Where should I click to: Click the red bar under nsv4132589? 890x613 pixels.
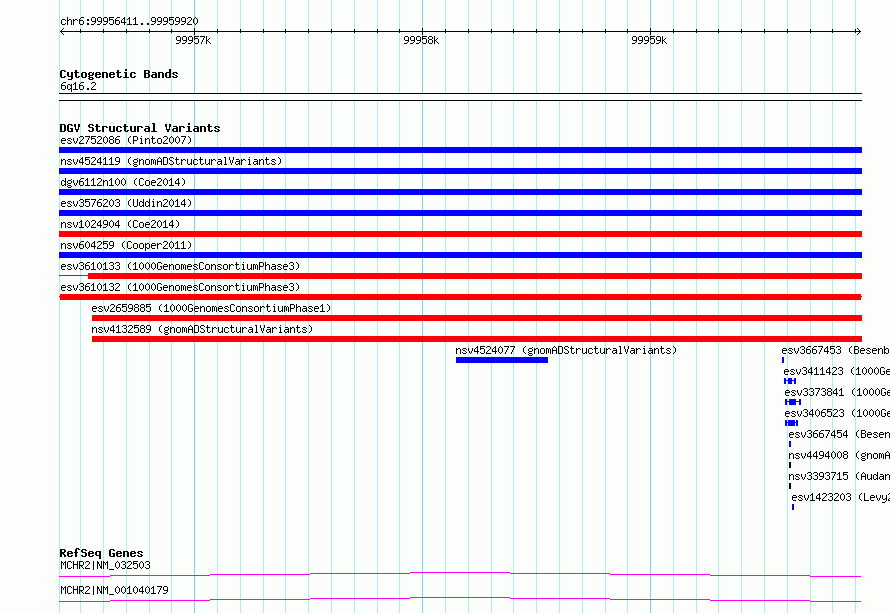(477, 339)
